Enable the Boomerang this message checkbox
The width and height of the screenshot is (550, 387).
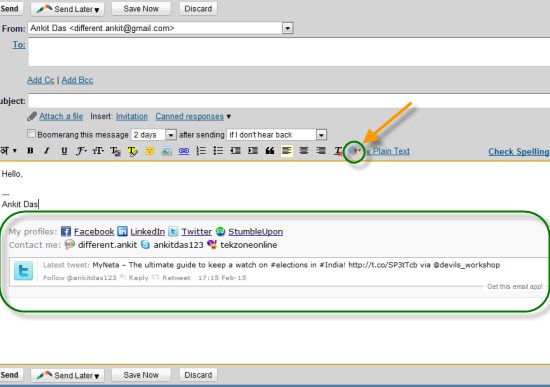point(31,134)
